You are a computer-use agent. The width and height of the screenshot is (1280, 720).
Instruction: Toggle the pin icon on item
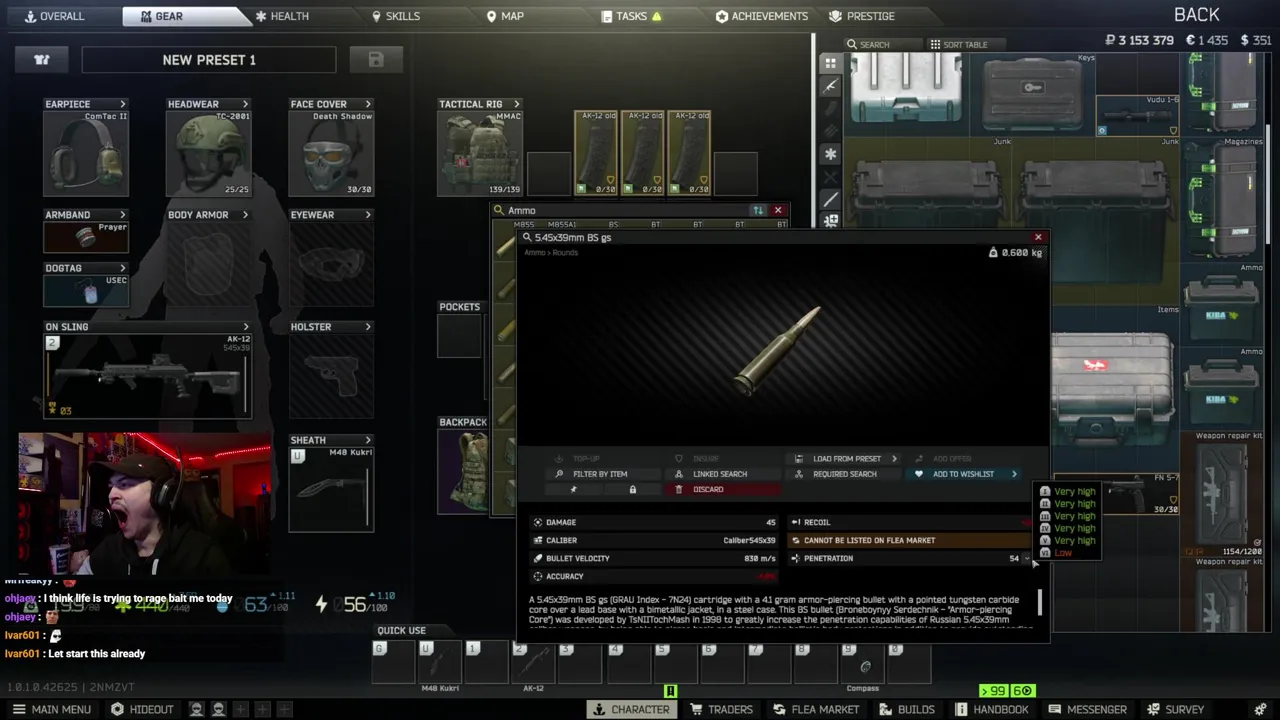(574, 489)
